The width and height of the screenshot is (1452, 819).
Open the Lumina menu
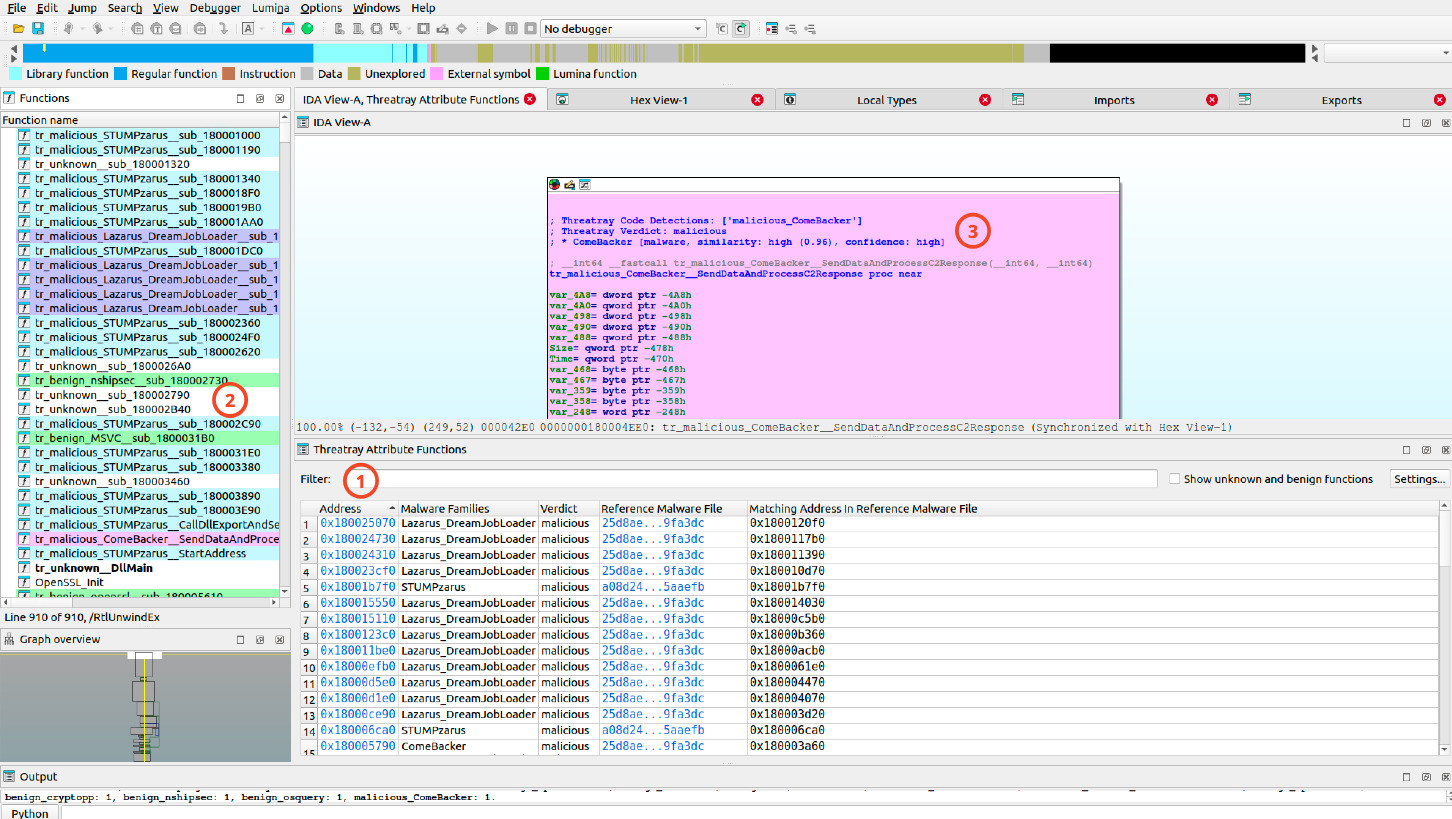coord(270,8)
